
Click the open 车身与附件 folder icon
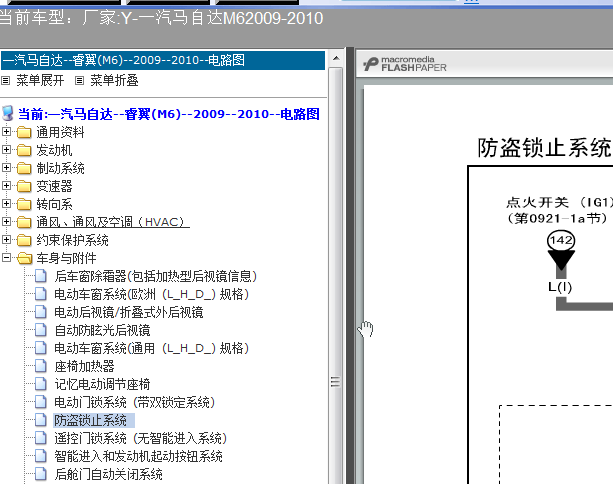(x=25, y=258)
